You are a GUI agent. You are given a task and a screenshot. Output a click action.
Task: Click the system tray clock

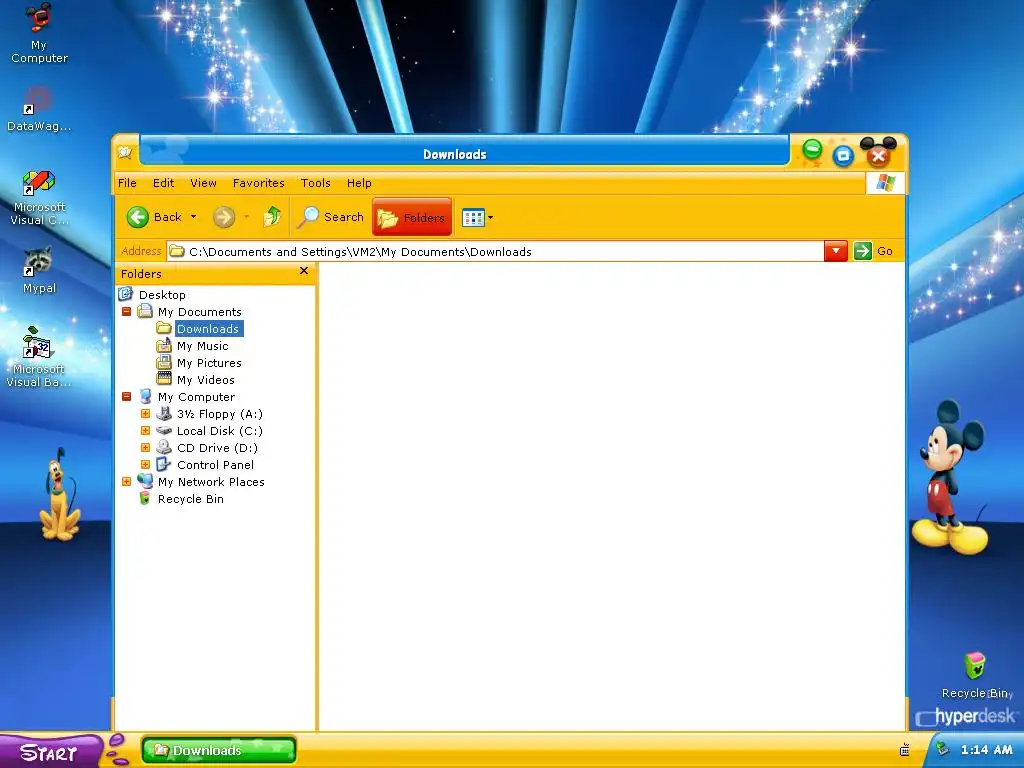pyautogui.click(x=985, y=750)
